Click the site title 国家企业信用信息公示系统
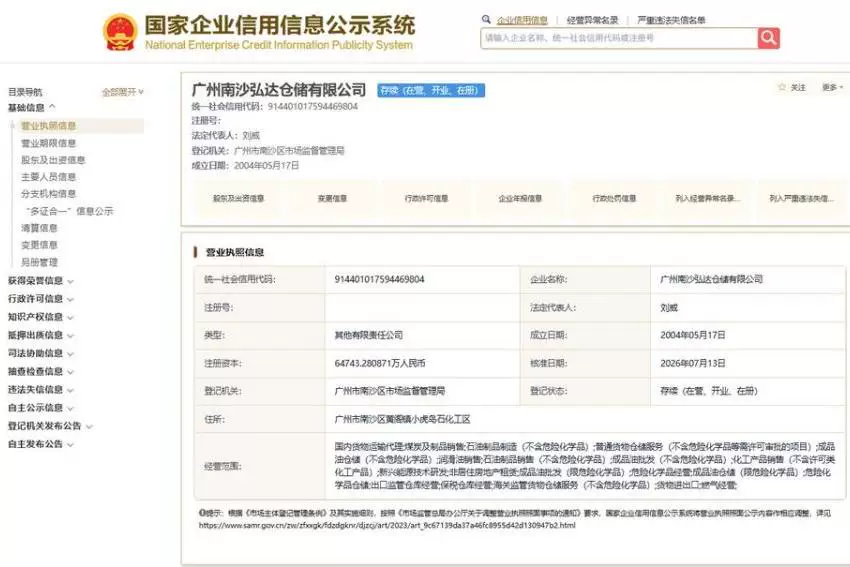 point(279,25)
